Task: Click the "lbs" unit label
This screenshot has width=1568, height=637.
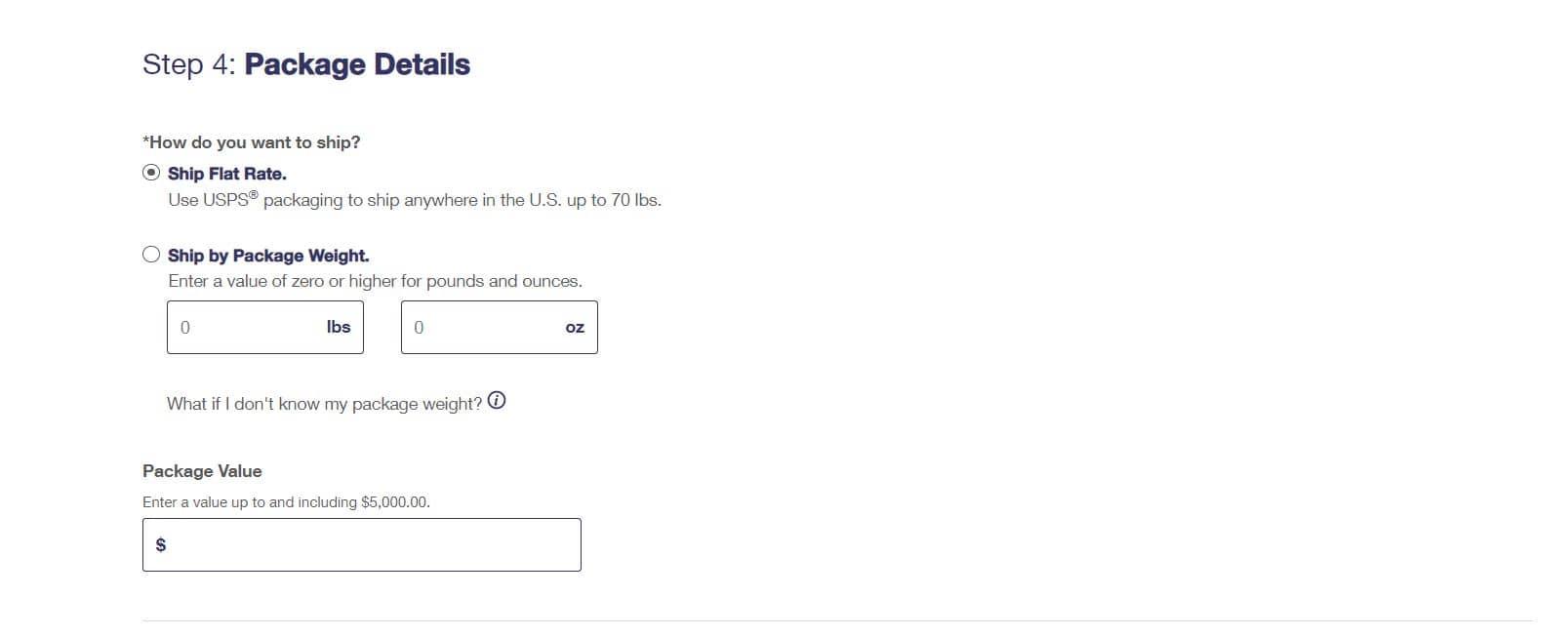Action: coord(339,327)
